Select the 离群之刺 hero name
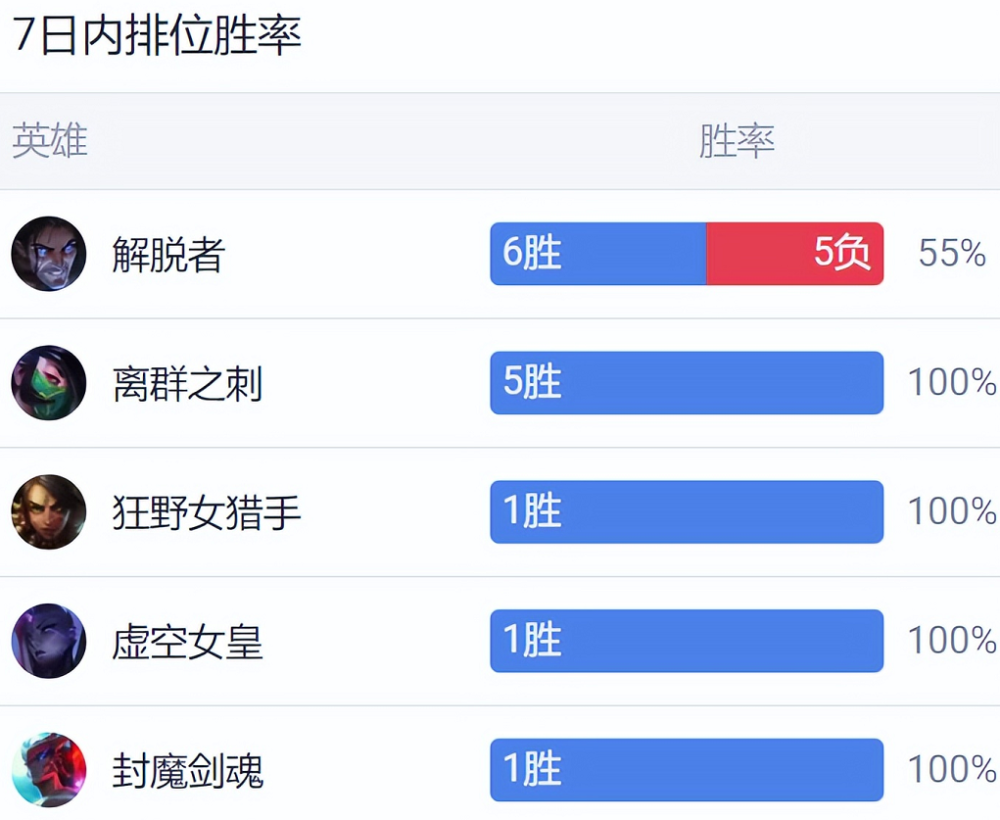 tap(187, 383)
